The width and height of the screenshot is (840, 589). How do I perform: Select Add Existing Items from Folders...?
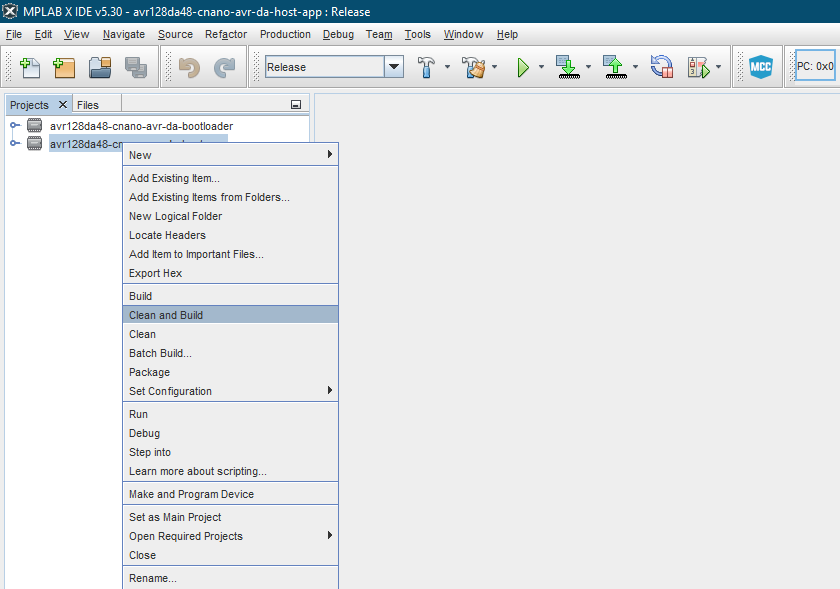click(231, 197)
